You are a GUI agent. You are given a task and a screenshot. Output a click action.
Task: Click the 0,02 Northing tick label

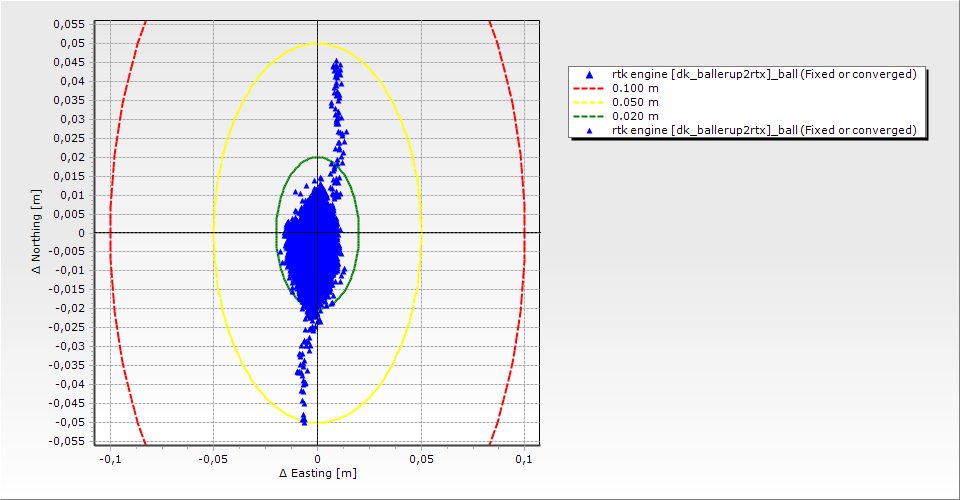click(72, 157)
